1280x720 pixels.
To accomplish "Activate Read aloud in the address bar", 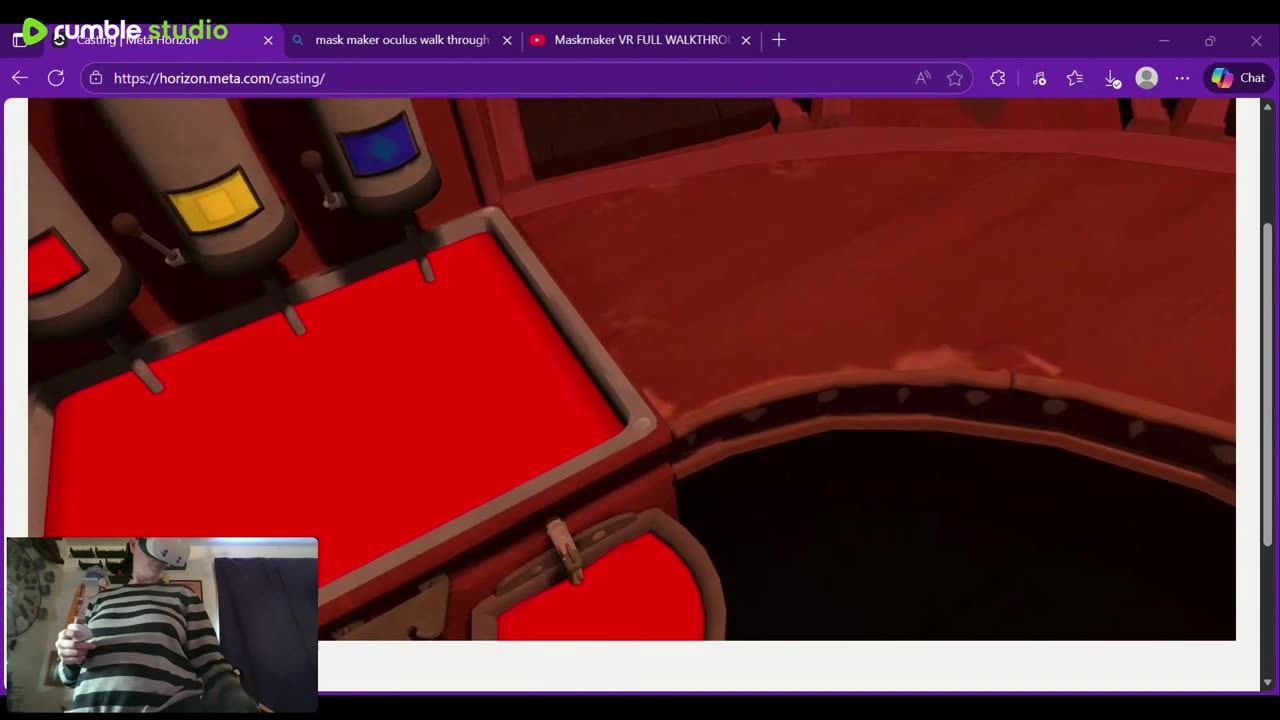I will 923,78.
